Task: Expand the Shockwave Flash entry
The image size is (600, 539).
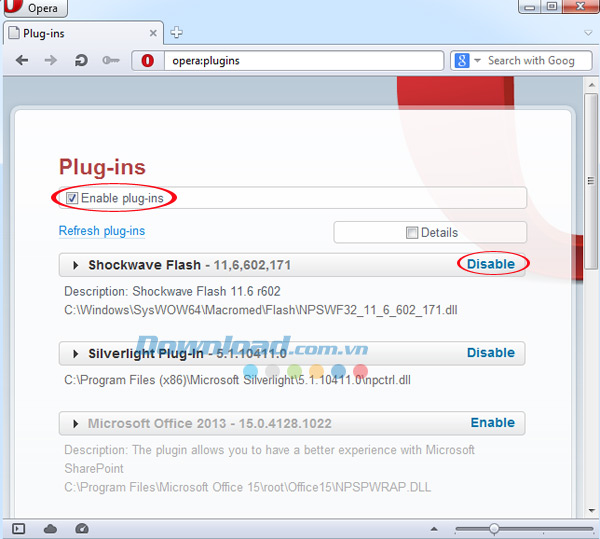Action: (76, 265)
